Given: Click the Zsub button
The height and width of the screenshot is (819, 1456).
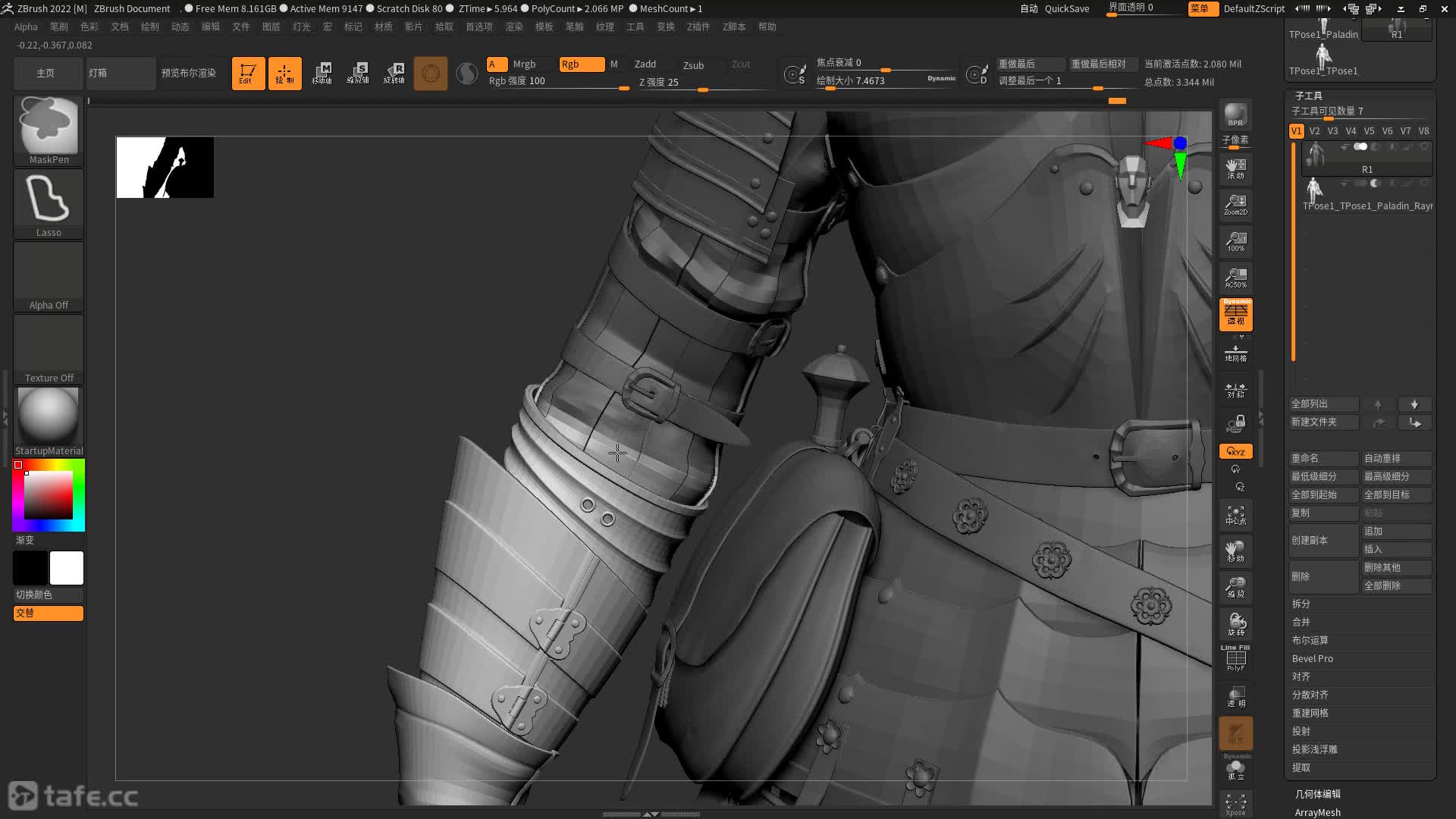Looking at the screenshot, I should pos(693,65).
